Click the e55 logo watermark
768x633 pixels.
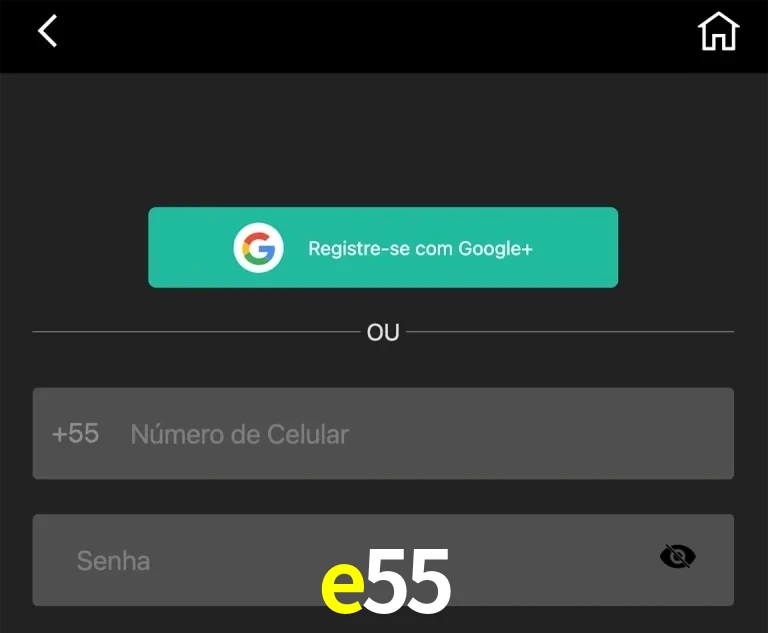pyautogui.click(x=385, y=581)
